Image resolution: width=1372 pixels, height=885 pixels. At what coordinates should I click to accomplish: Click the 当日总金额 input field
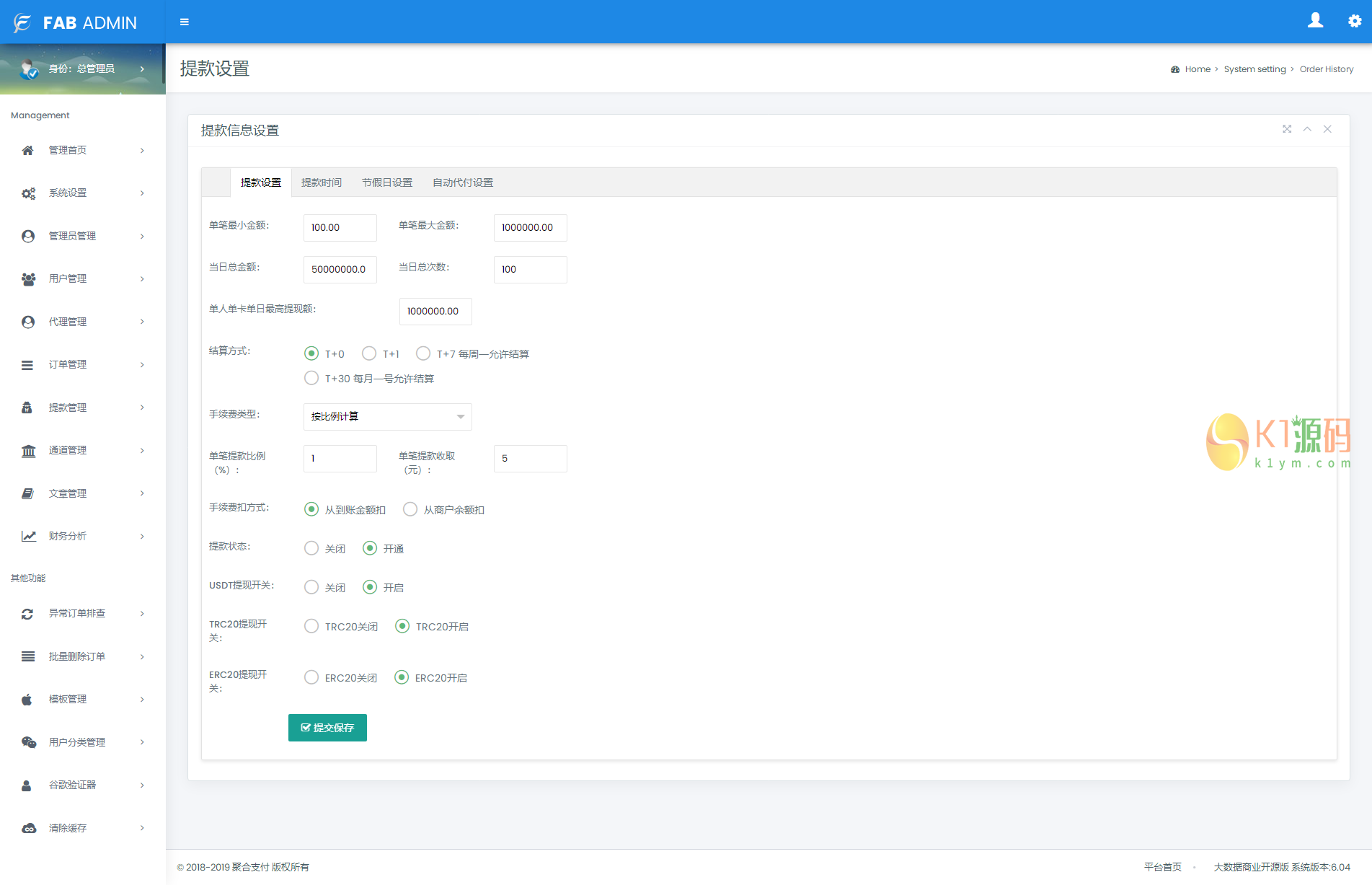(340, 270)
